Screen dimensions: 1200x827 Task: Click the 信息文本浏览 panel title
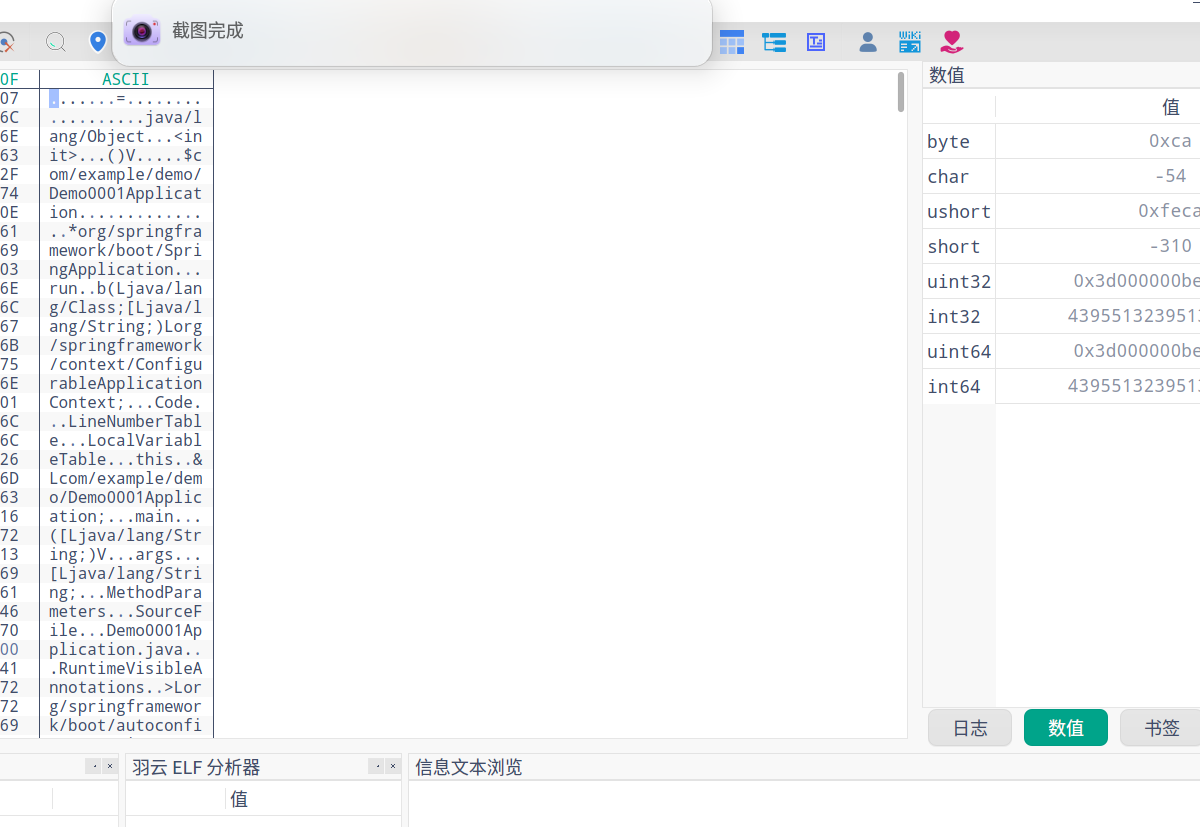(x=468, y=766)
